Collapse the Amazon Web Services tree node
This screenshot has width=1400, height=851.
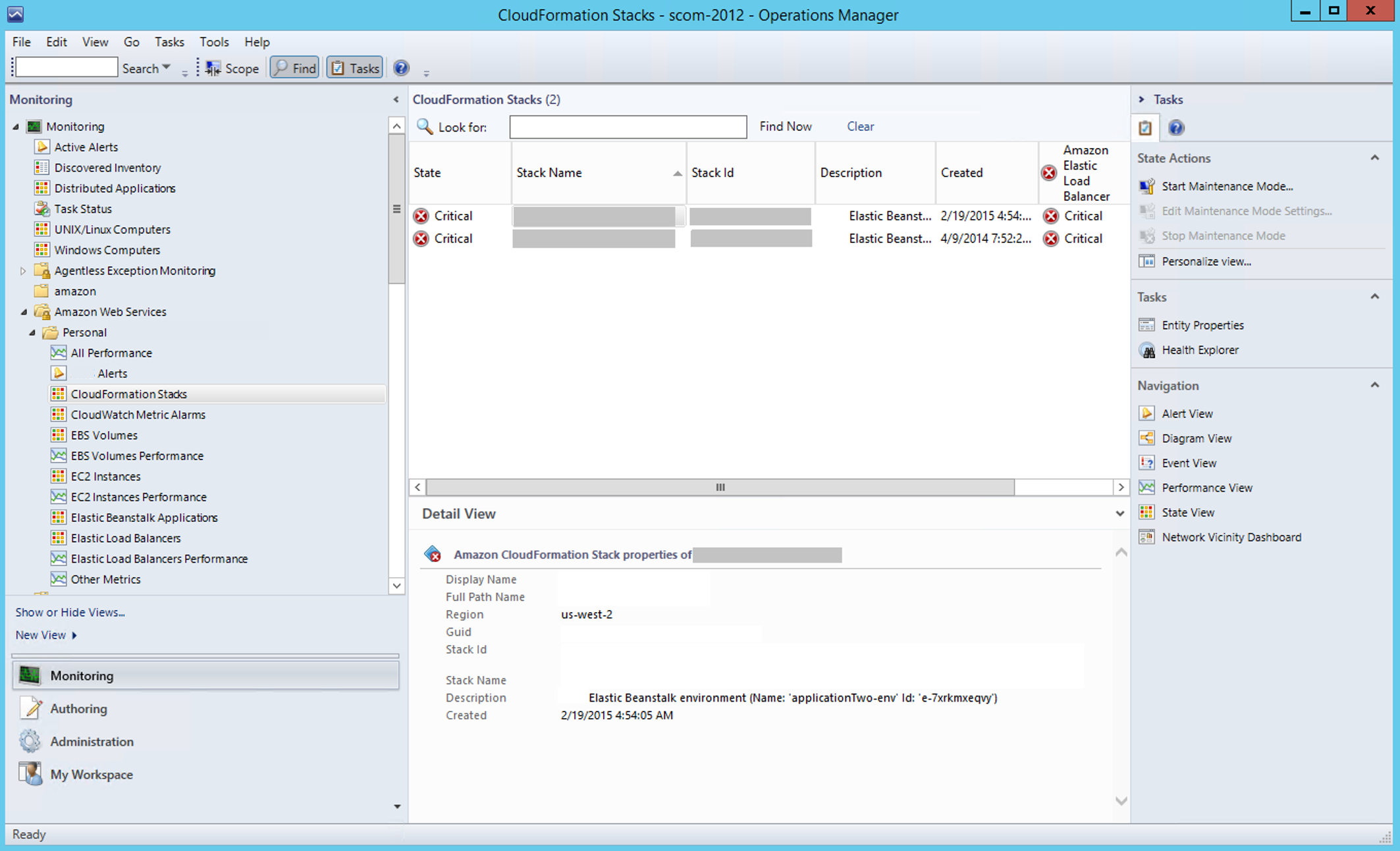click(x=24, y=312)
